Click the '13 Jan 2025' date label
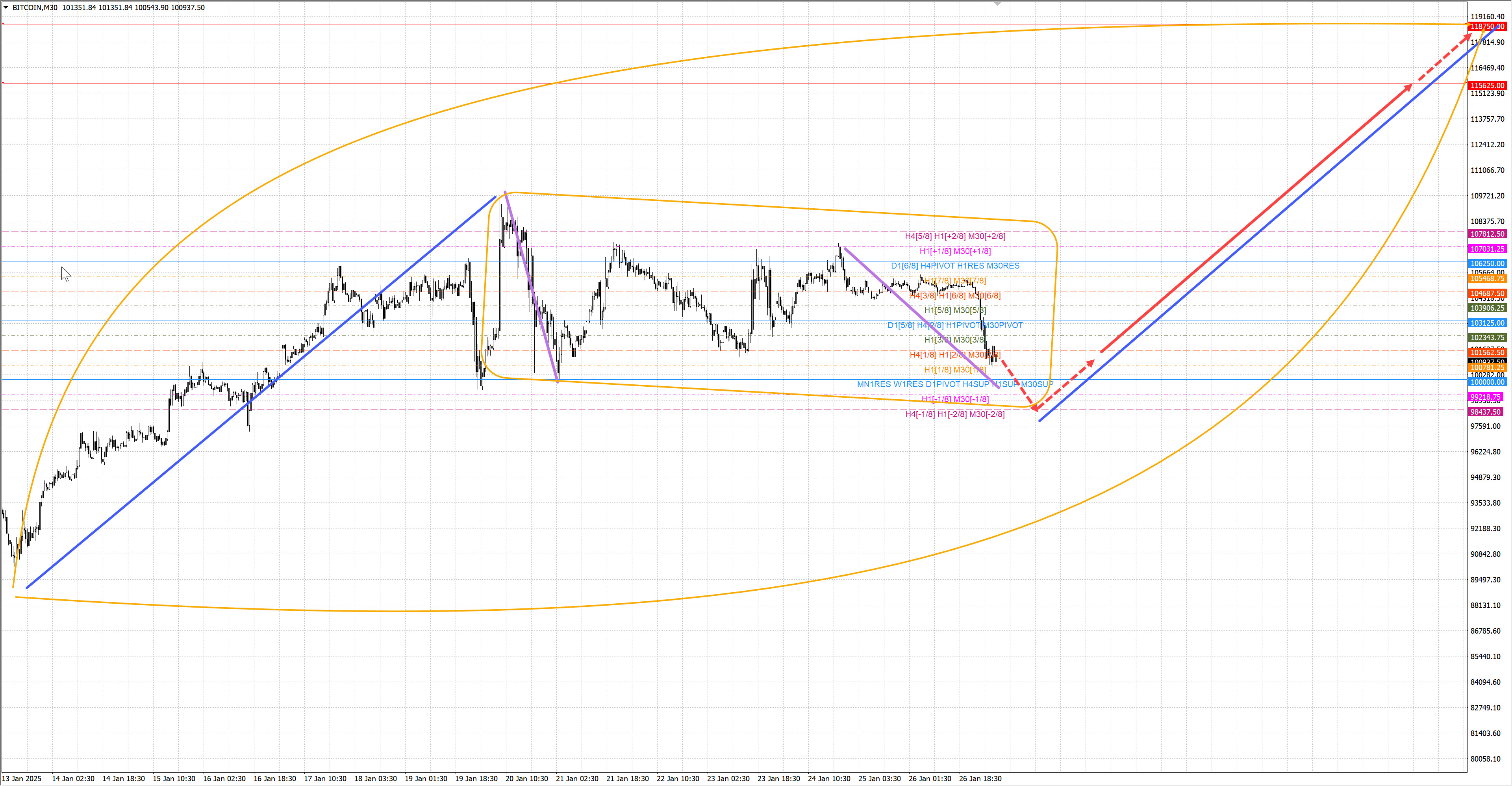 point(22,779)
